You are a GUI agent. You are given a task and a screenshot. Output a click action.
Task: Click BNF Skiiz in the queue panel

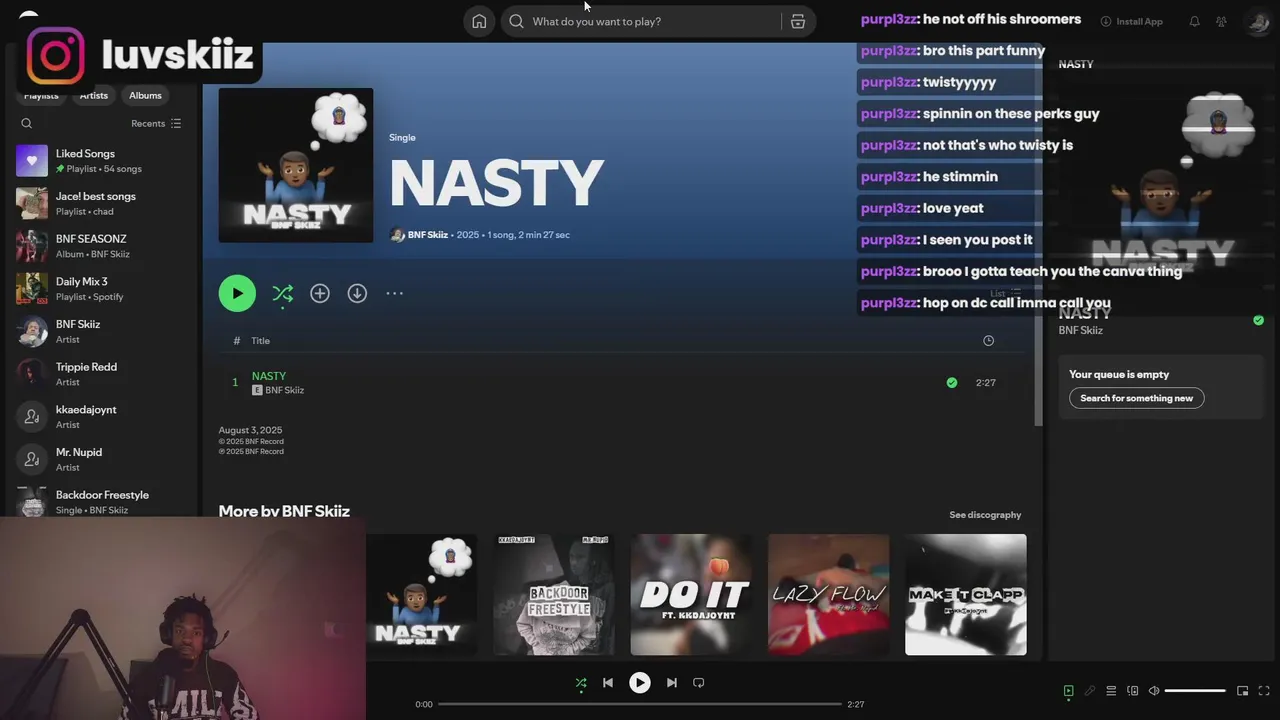click(x=1081, y=330)
